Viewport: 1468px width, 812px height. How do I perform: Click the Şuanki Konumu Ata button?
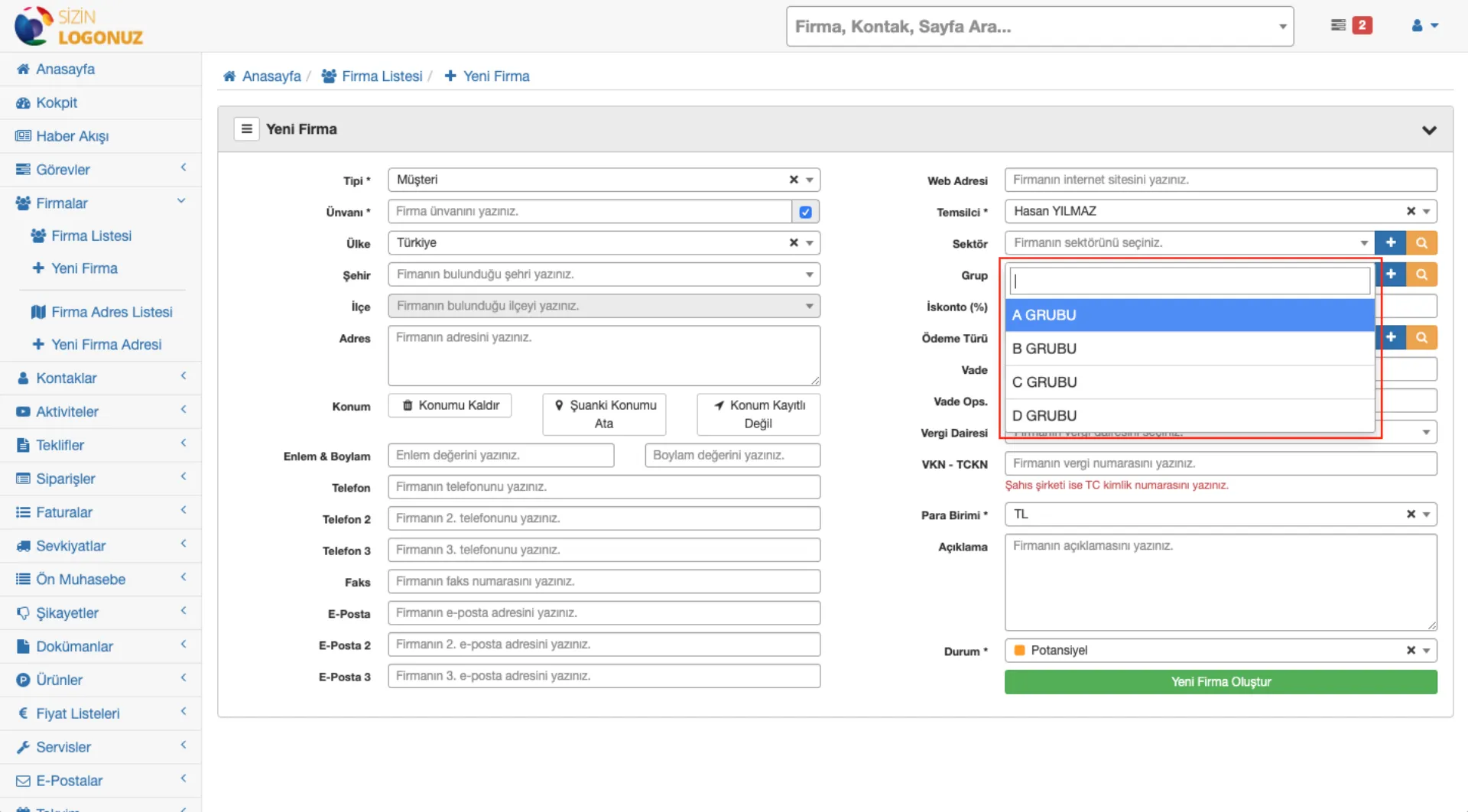[604, 414]
